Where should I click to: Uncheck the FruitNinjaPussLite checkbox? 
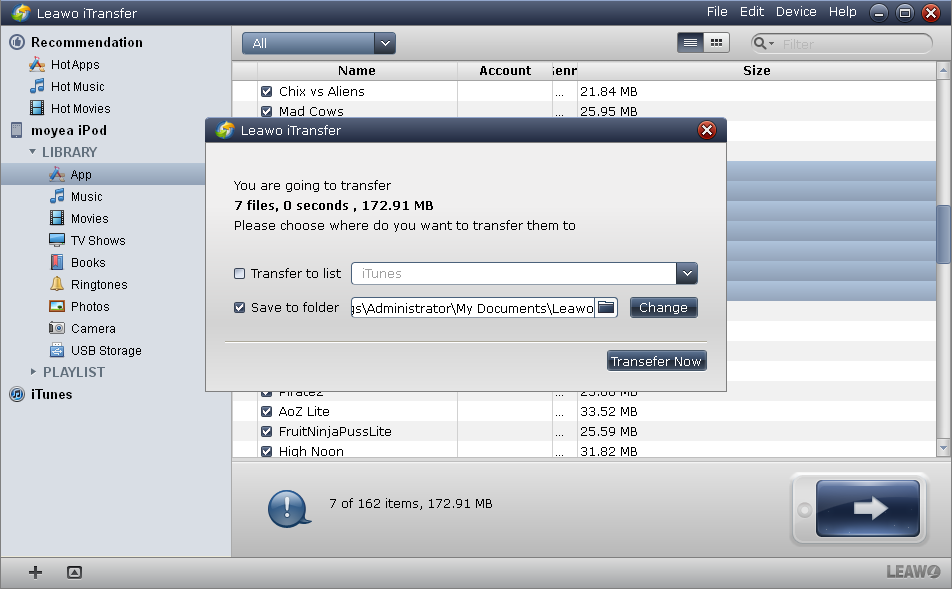coord(267,431)
